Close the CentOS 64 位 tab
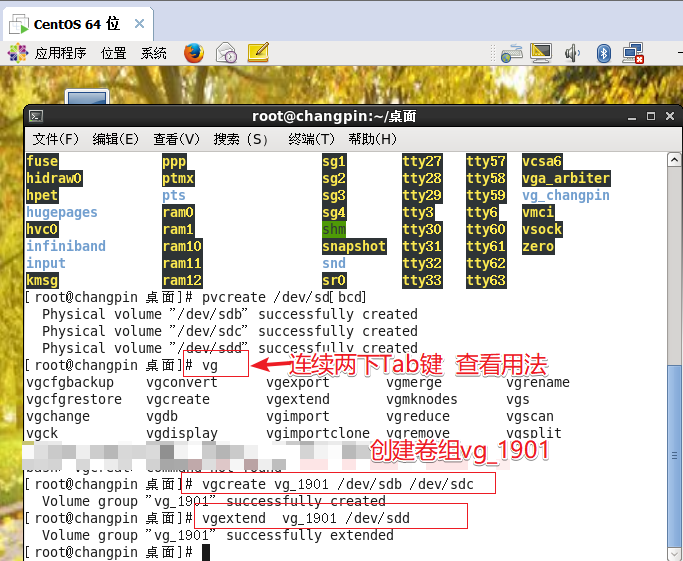This screenshot has width=683, height=561. coord(139,24)
